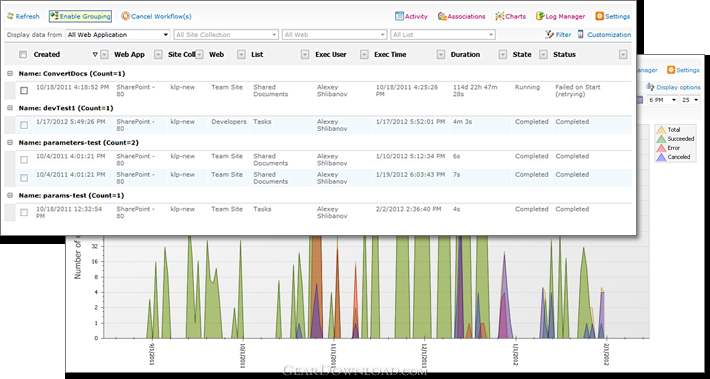Click the Refresh icon
This screenshot has height=379, width=710.
[10, 16]
